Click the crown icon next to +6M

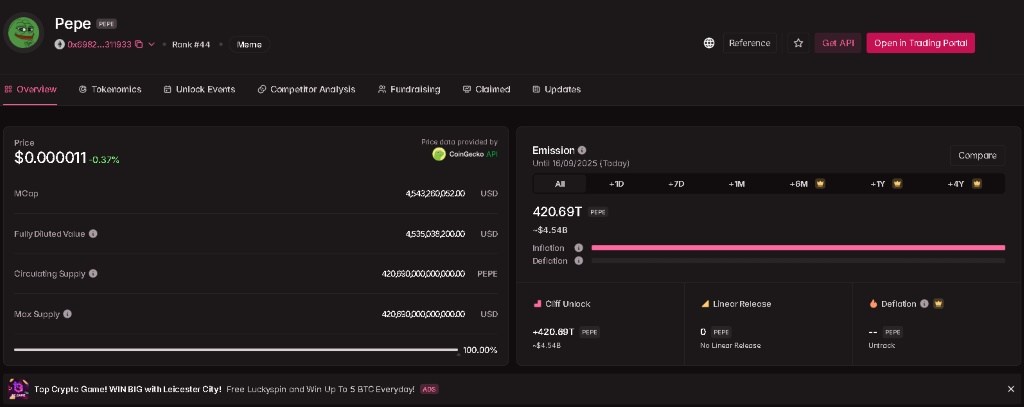click(820, 184)
